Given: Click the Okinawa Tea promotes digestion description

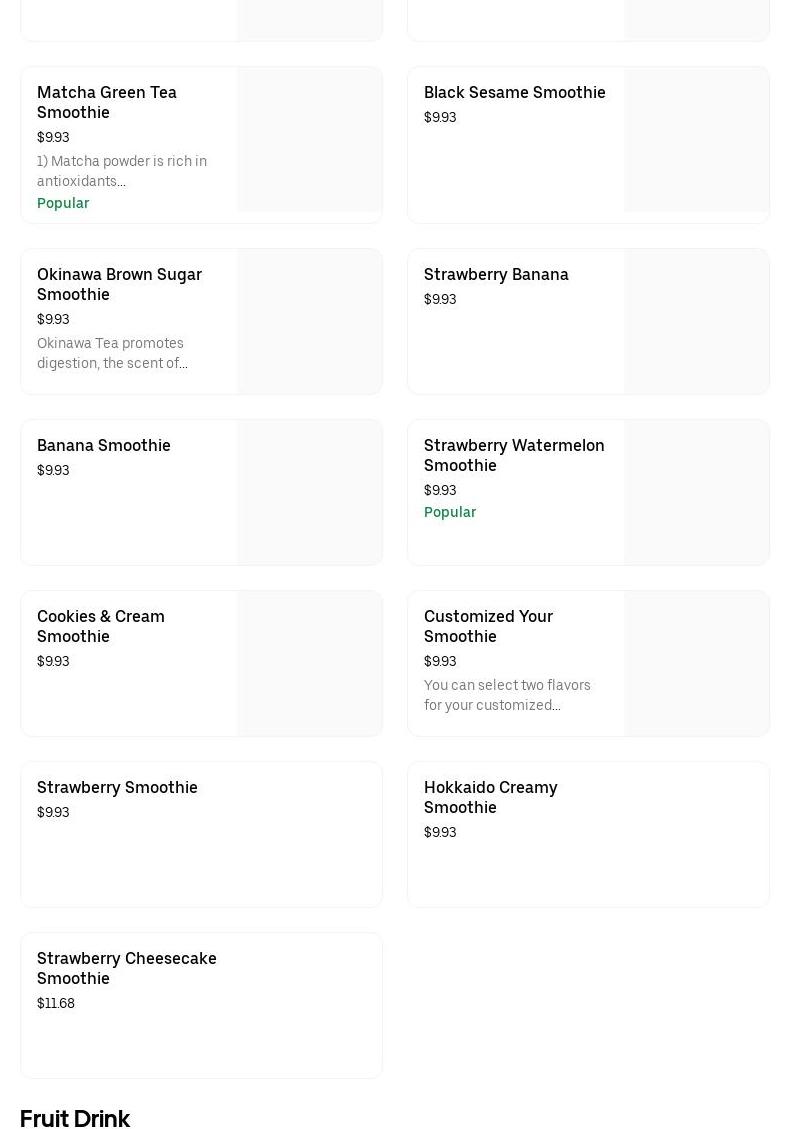Looking at the screenshot, I should pyautogui.click(x=112, y=353).
